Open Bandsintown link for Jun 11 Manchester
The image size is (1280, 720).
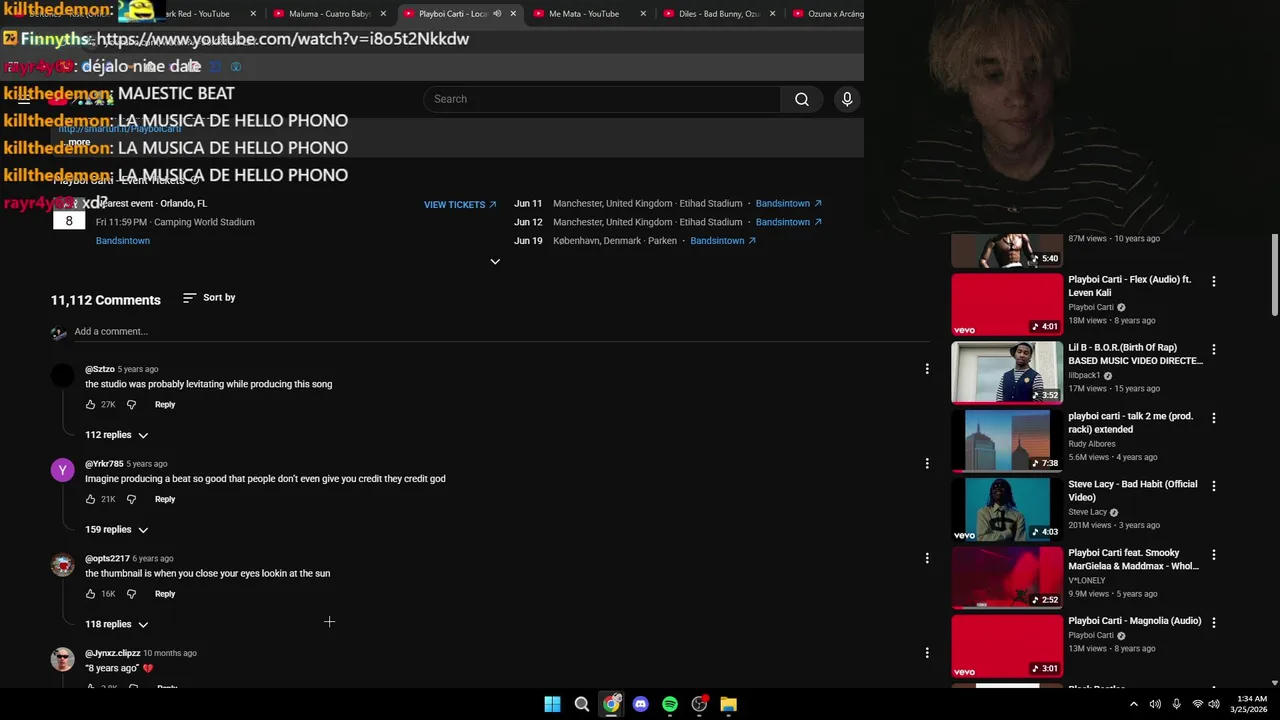click(788, 204)
